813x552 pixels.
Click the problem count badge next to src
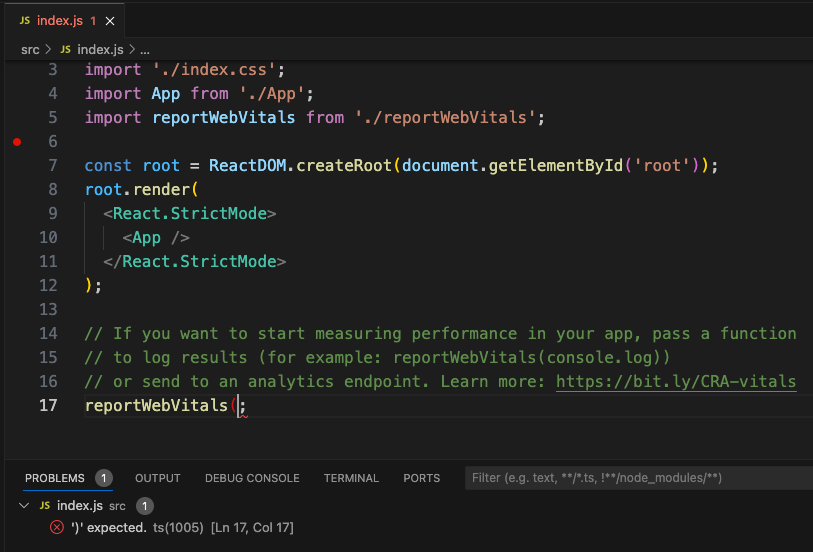(x=144, y=506)
